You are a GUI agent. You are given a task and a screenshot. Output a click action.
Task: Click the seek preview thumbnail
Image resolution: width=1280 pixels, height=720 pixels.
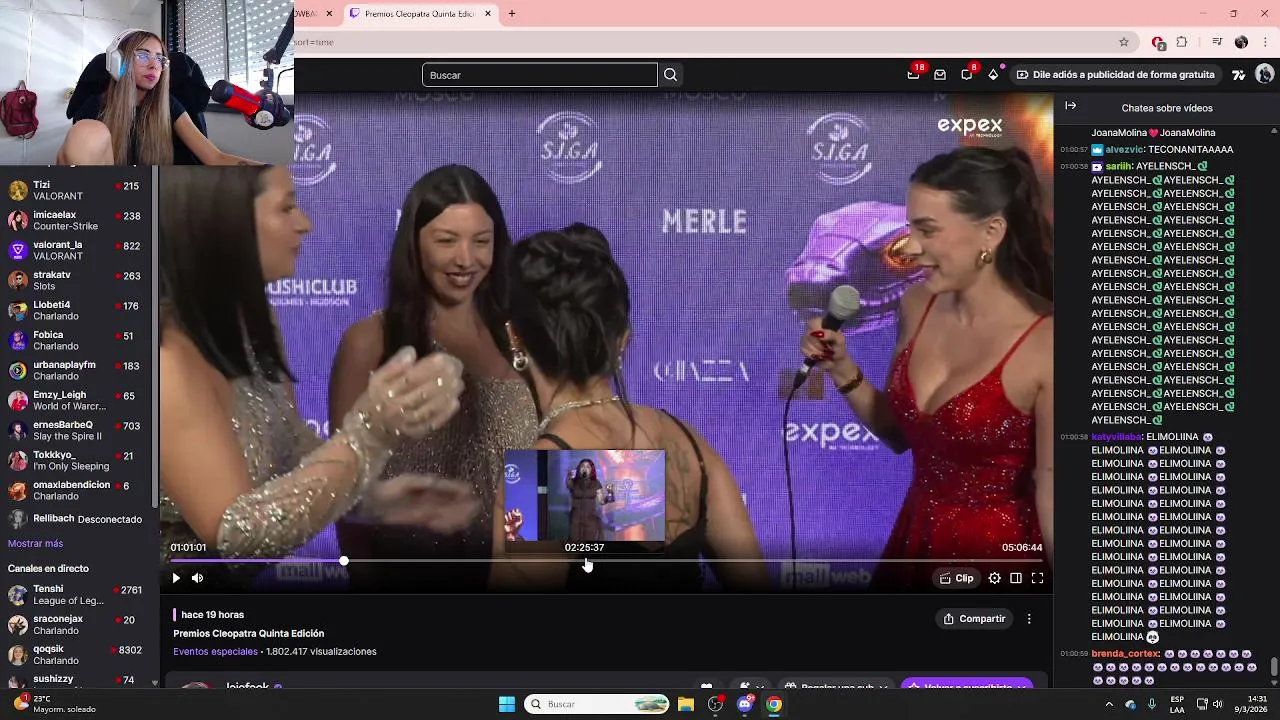[x=584, y=495]
